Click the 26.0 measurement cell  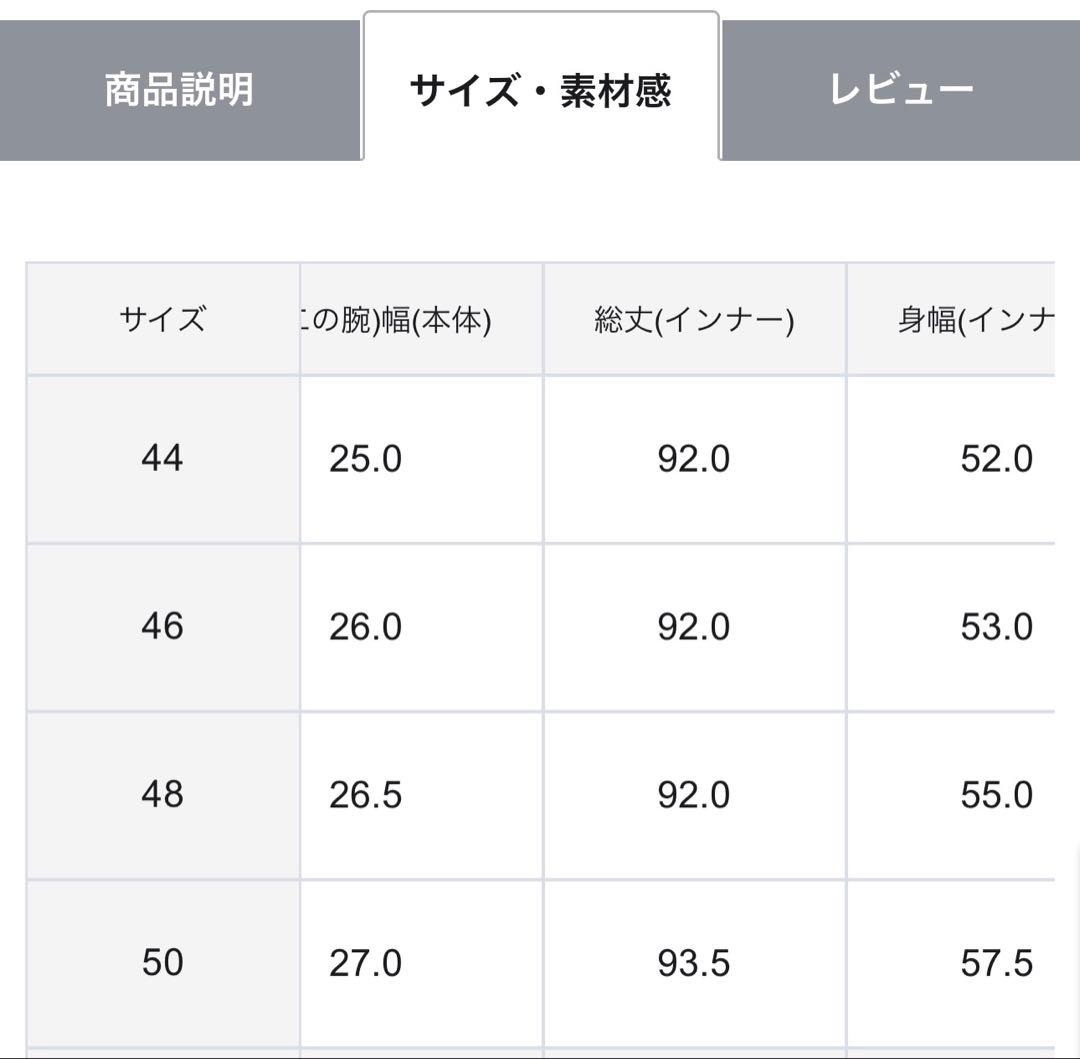tap(363, 627)
